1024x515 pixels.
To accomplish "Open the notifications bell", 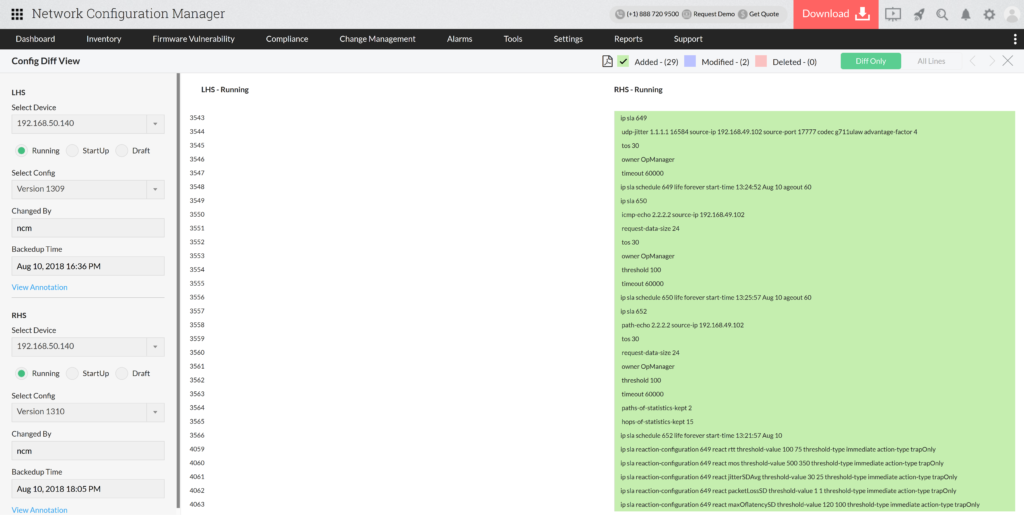I will (x=966, y=14).
